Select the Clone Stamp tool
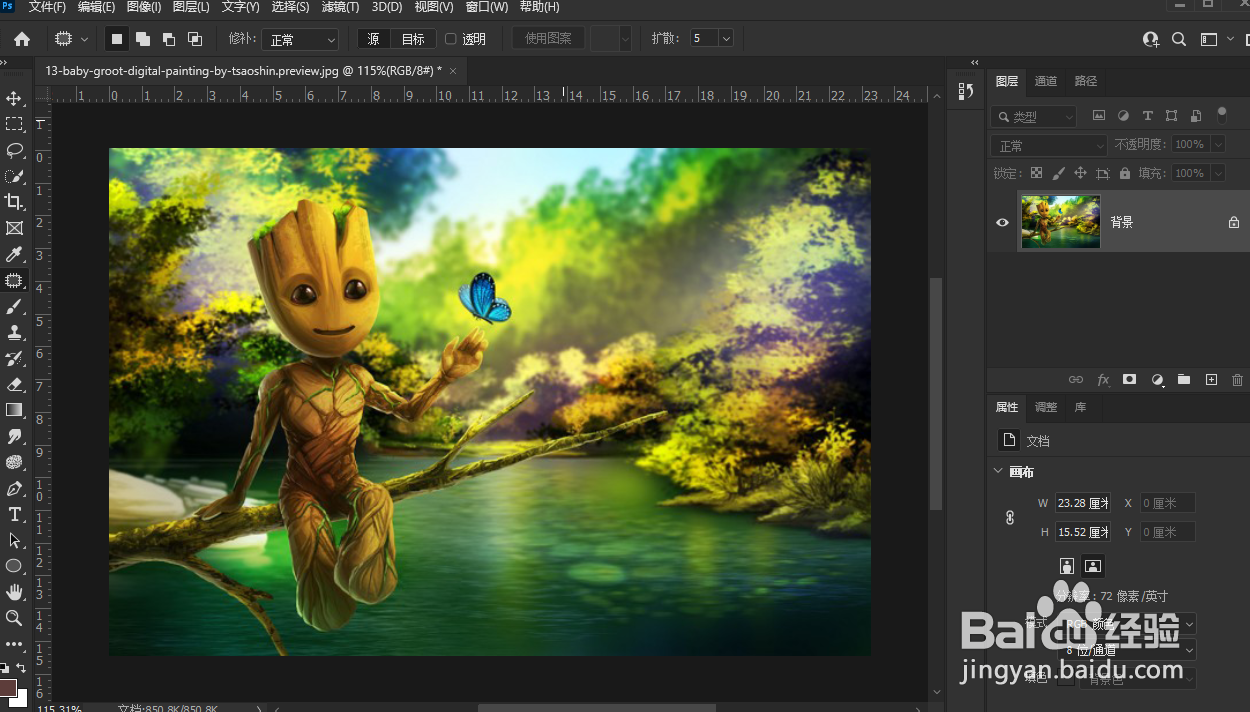This screenshot has width=1250, height=712. point(14,332)
